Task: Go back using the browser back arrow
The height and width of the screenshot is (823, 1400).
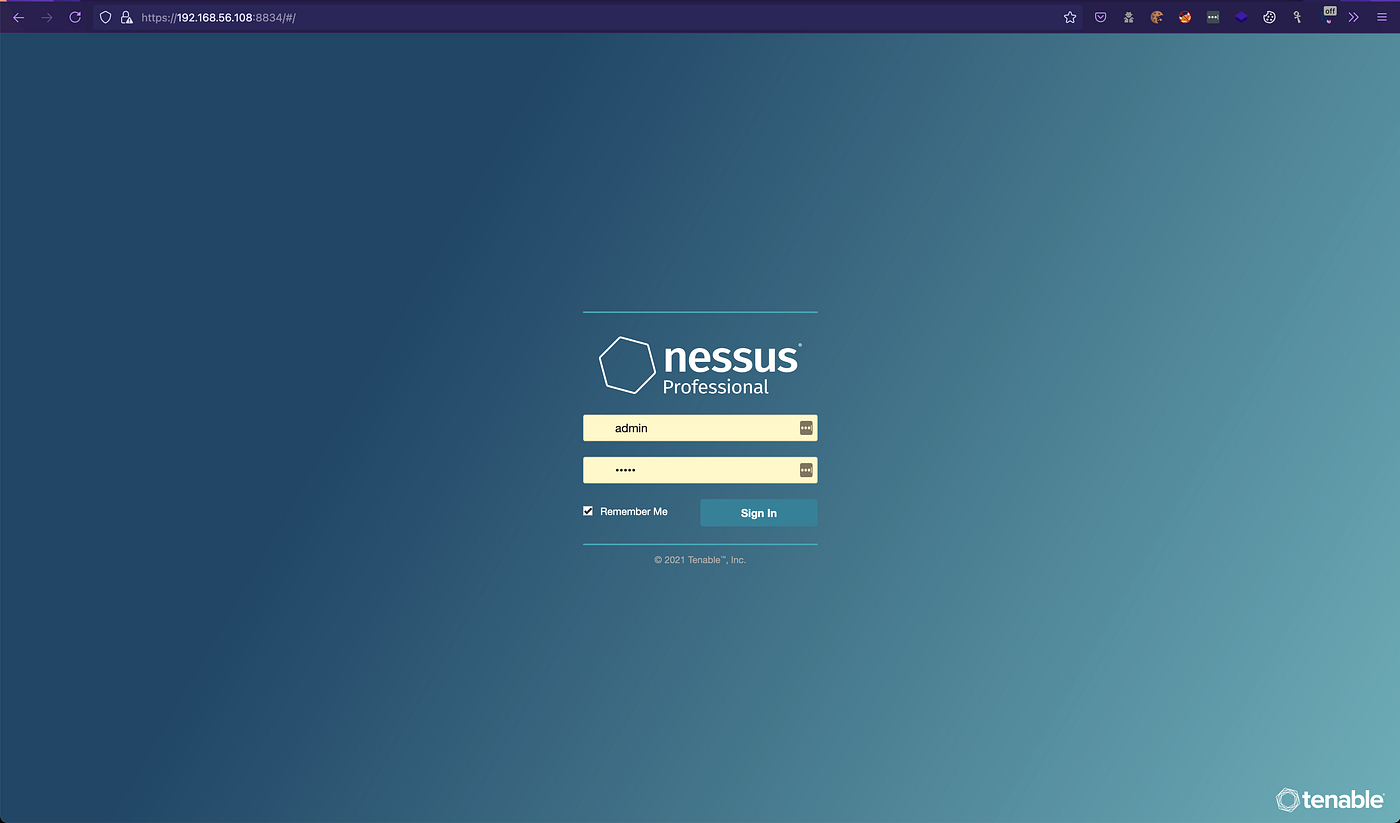Action: pyautogui.click(x=18, y=17)
